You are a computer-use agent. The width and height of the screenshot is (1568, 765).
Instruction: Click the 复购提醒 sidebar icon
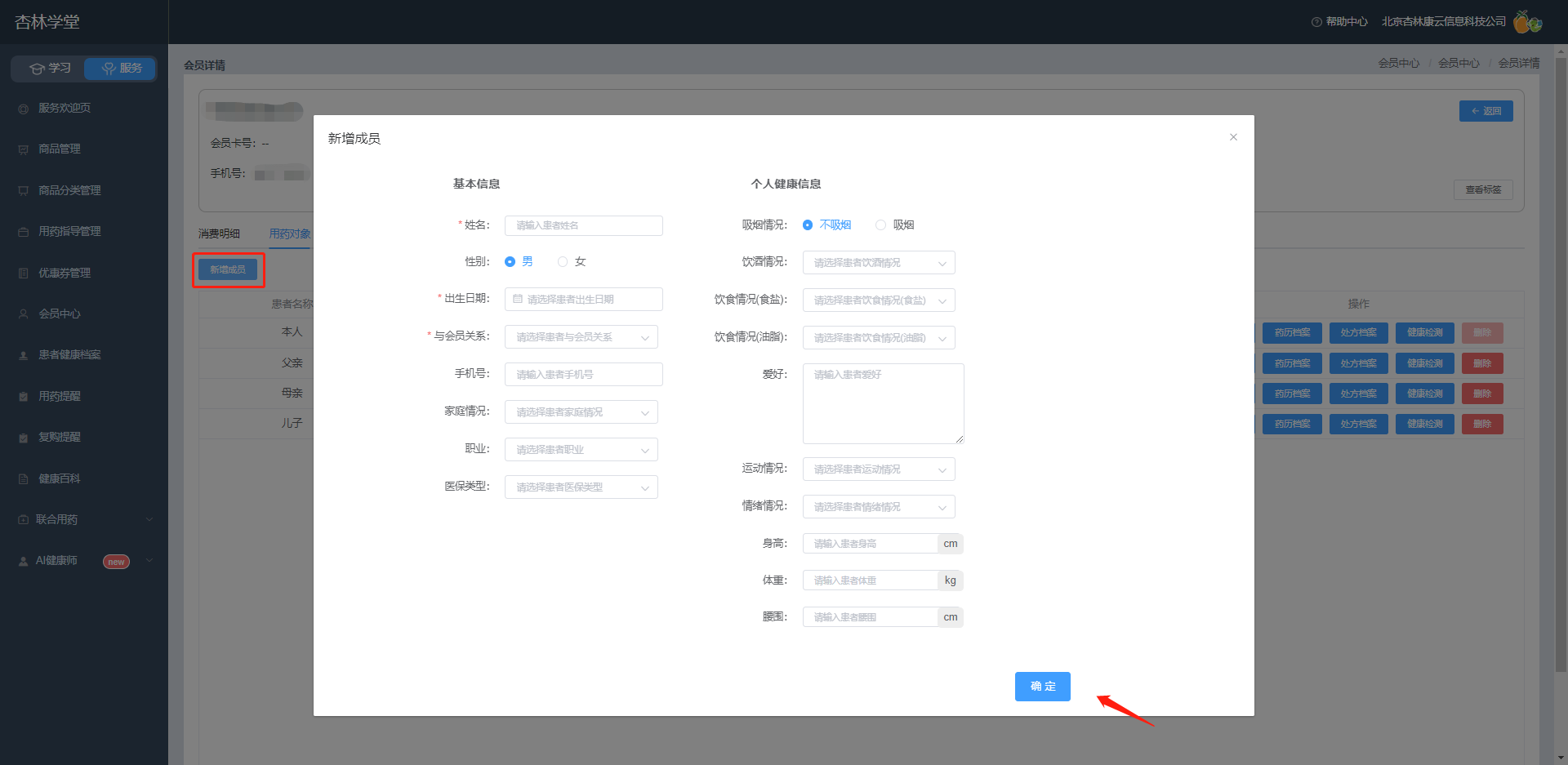(x=24, y=438)
